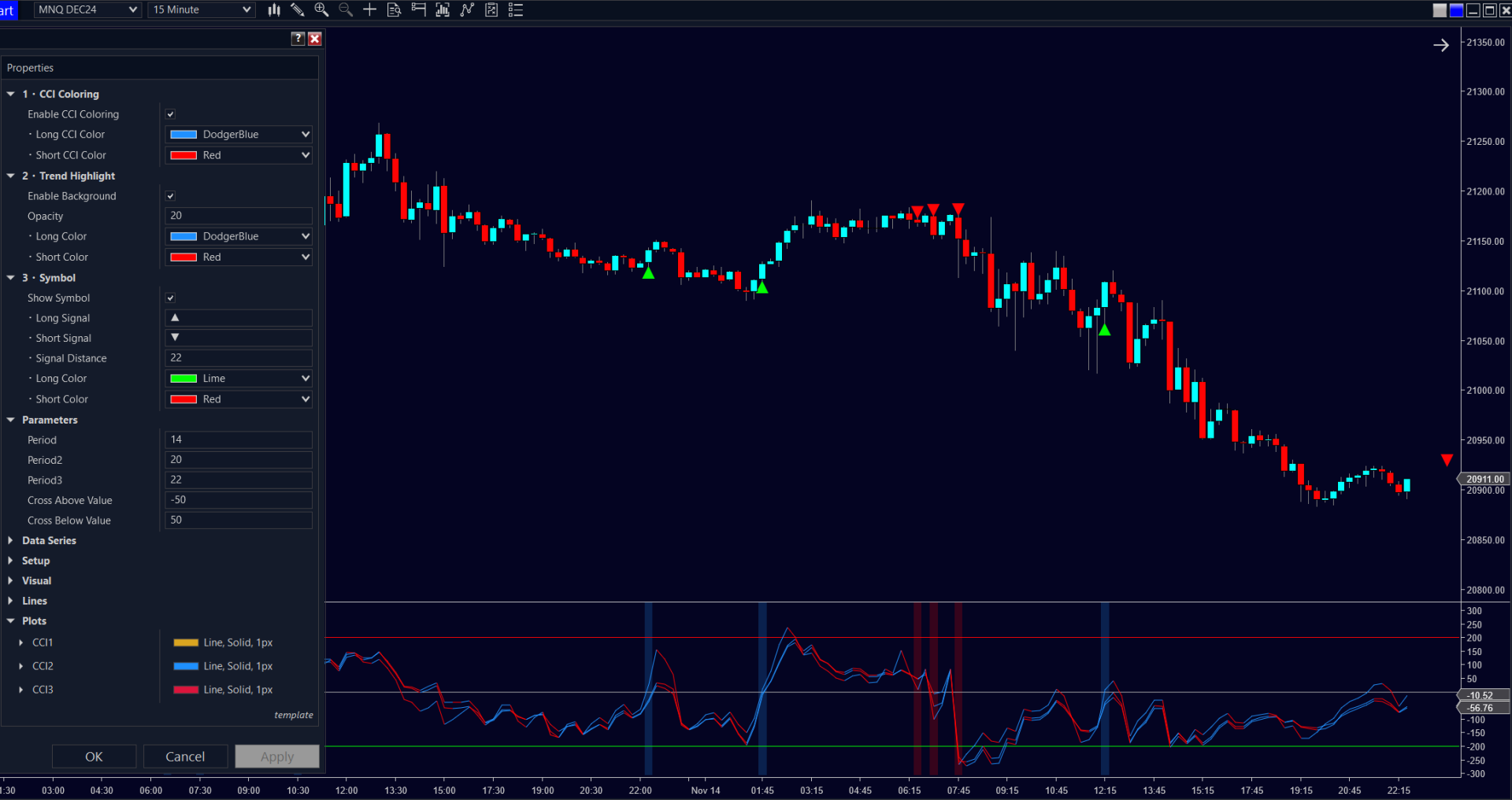The width and height of the screenshot is (1512, 800).
Task: Close the indicator properties dialog
Action: pyautogui.click(x=315, y=39)
